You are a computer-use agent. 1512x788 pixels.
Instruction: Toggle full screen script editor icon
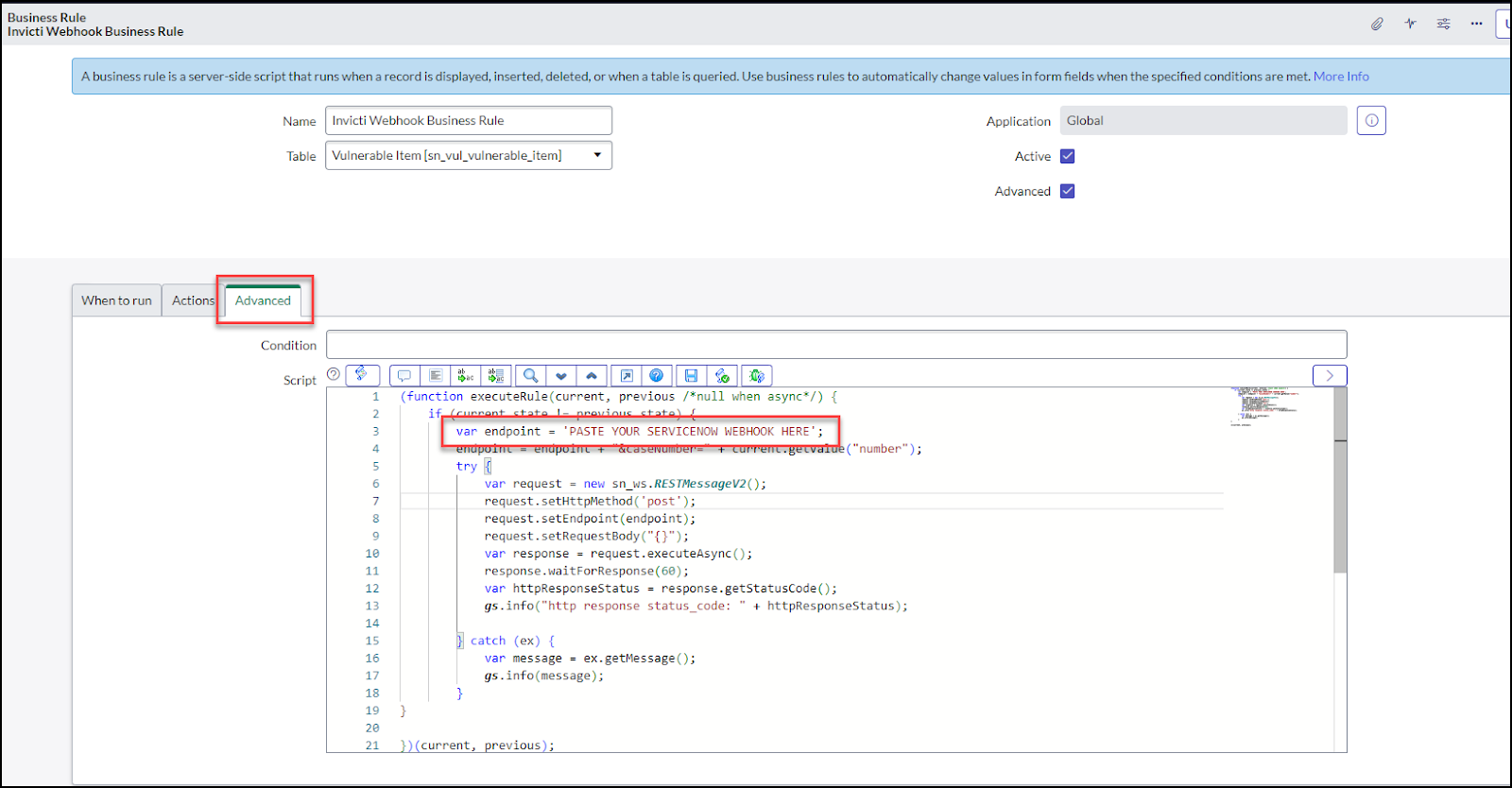[x=627, y=375]
